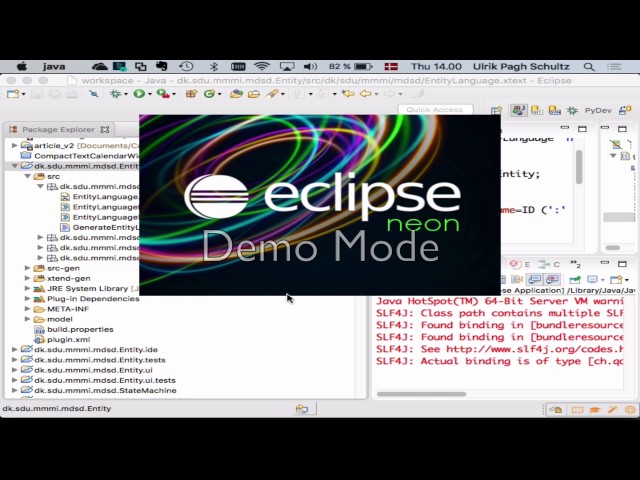Toggle Show Console on standard output
640x480 pixels.
coord(535,280)
